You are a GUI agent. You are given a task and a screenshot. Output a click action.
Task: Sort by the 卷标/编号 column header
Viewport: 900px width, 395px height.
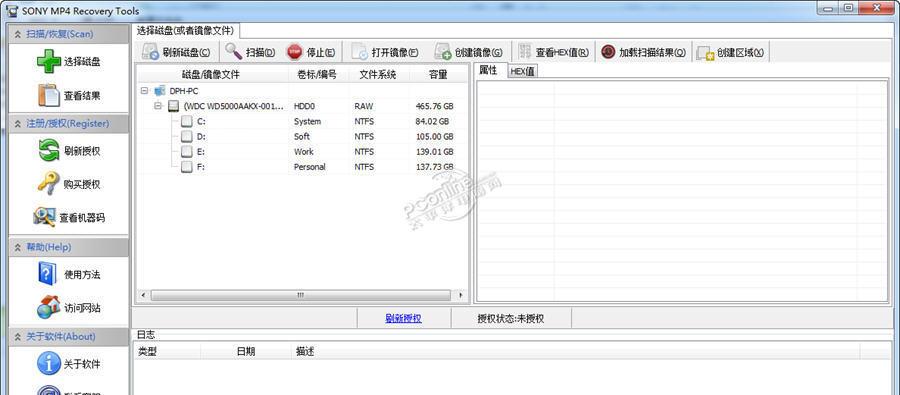coord(317,74)
